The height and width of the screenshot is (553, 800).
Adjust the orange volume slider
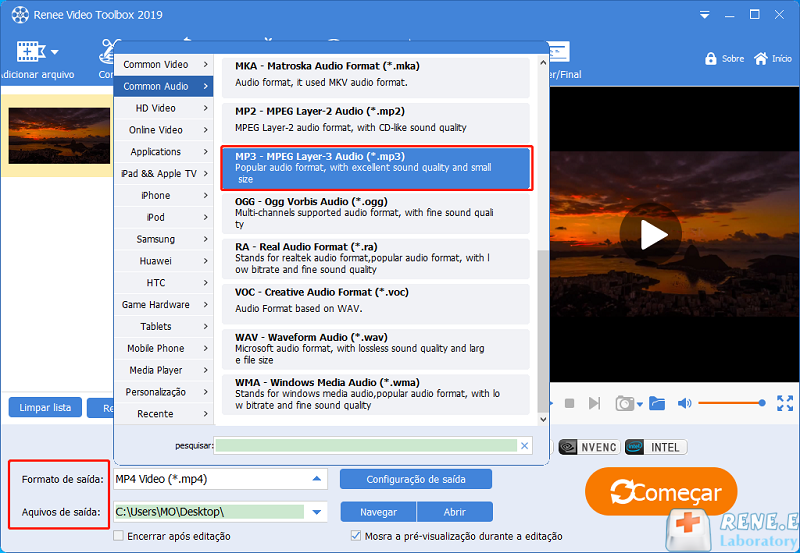pos(732,403)
